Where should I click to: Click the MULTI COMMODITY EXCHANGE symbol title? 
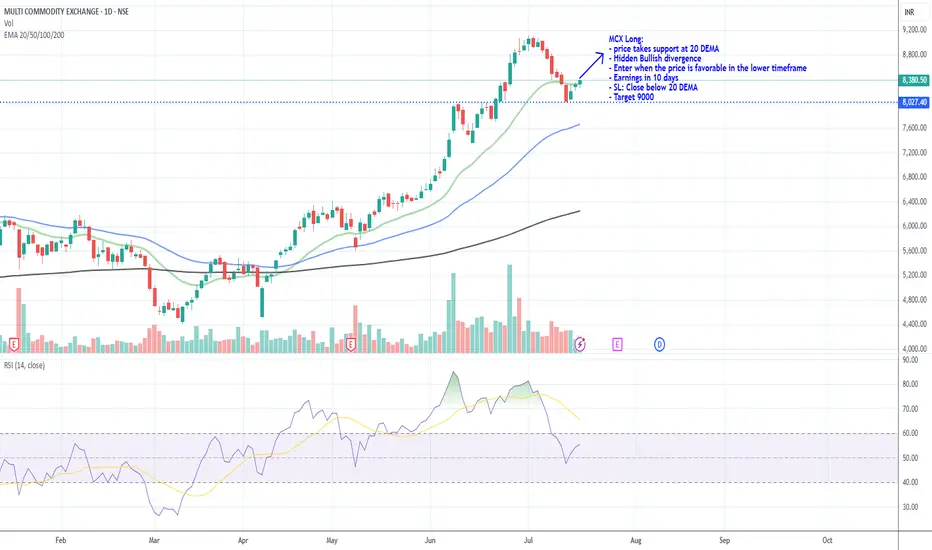(x=66, y=11)
